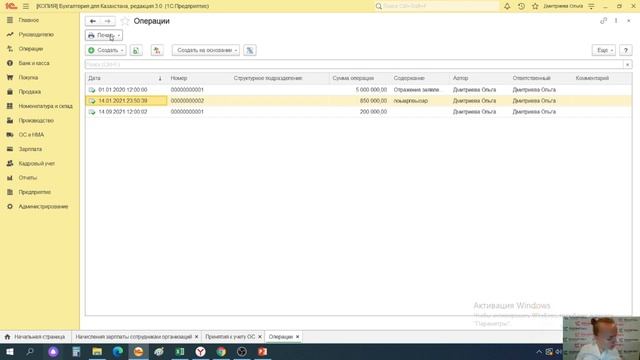Open Номенклатура и склад section
The width and height of the screenshot is (640, 360).
pos(45,106)
